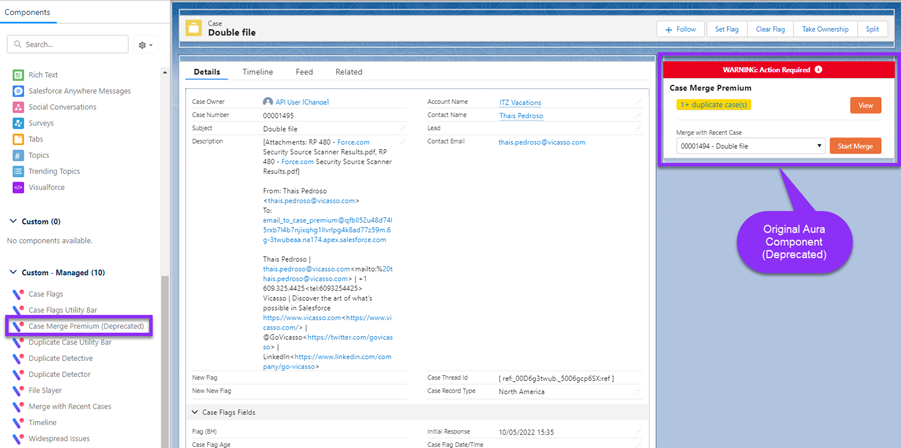Click the Duplicate Detective component icon

(18, 358)
